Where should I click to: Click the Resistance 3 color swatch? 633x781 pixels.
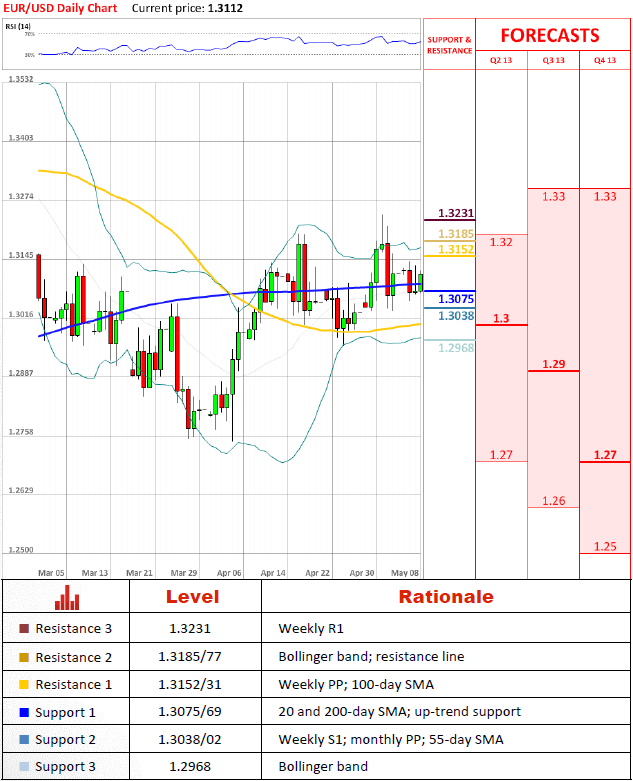(24, 629)
